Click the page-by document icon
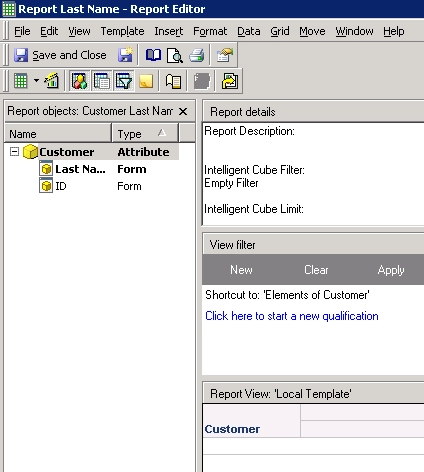Screen dimensions: 424x472 pyautogui.click(x=173, y=81)
